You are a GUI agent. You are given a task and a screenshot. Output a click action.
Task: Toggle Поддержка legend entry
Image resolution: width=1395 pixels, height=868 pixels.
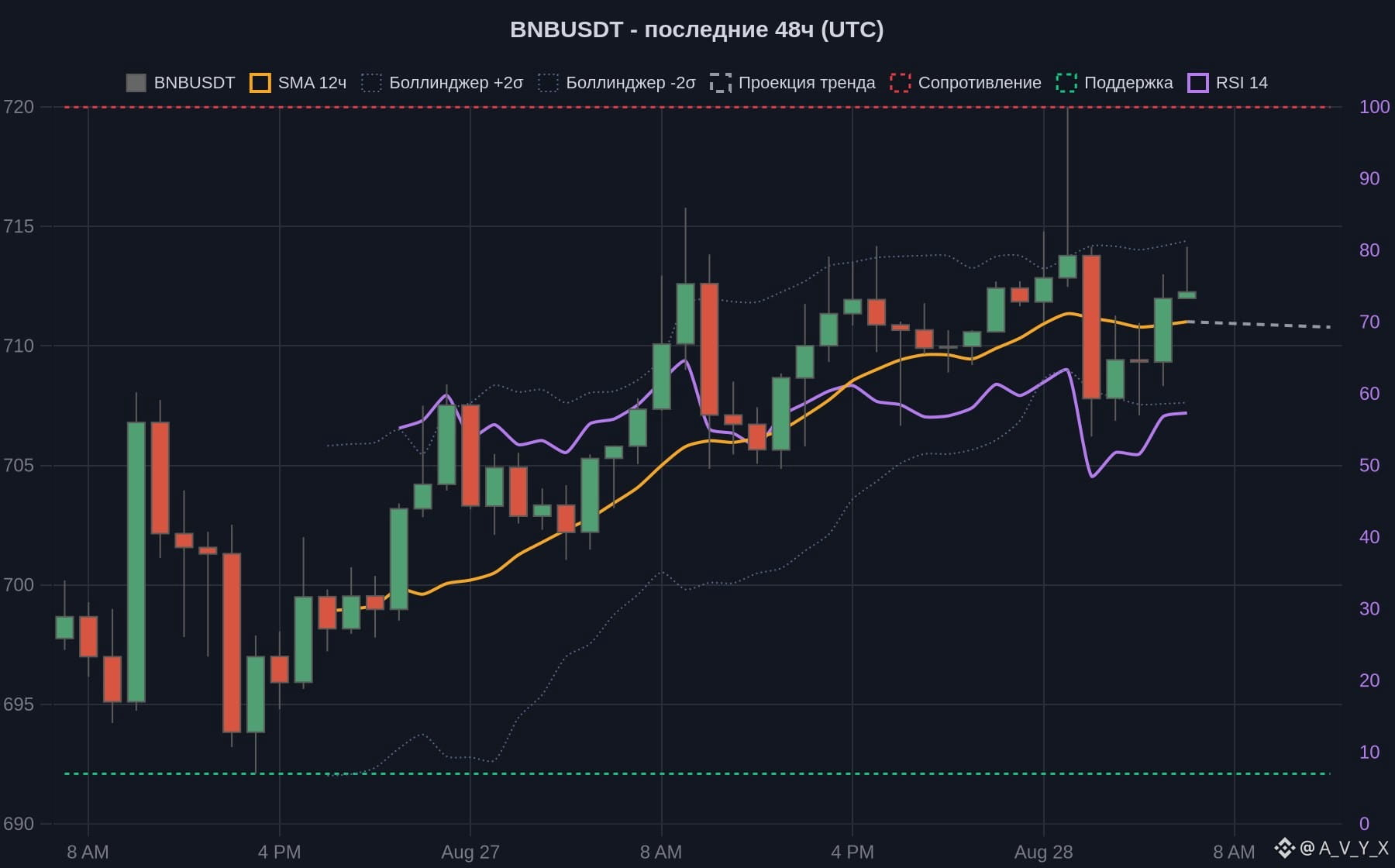(1114, 83)
